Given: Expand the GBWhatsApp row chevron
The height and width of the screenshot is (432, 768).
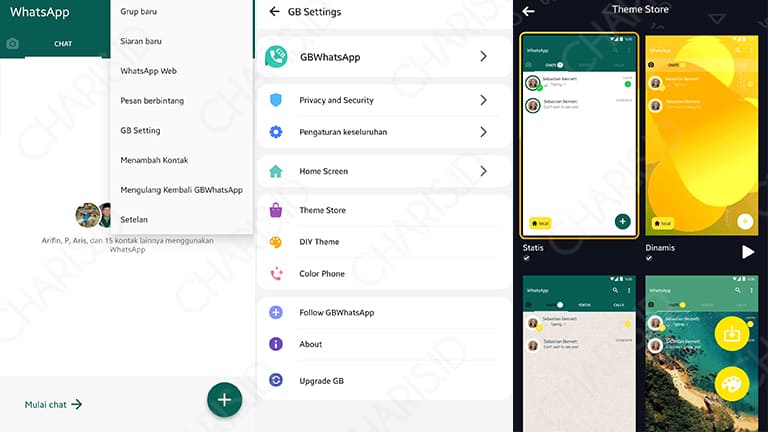Looking at the screenshot, I should (483, 56).
